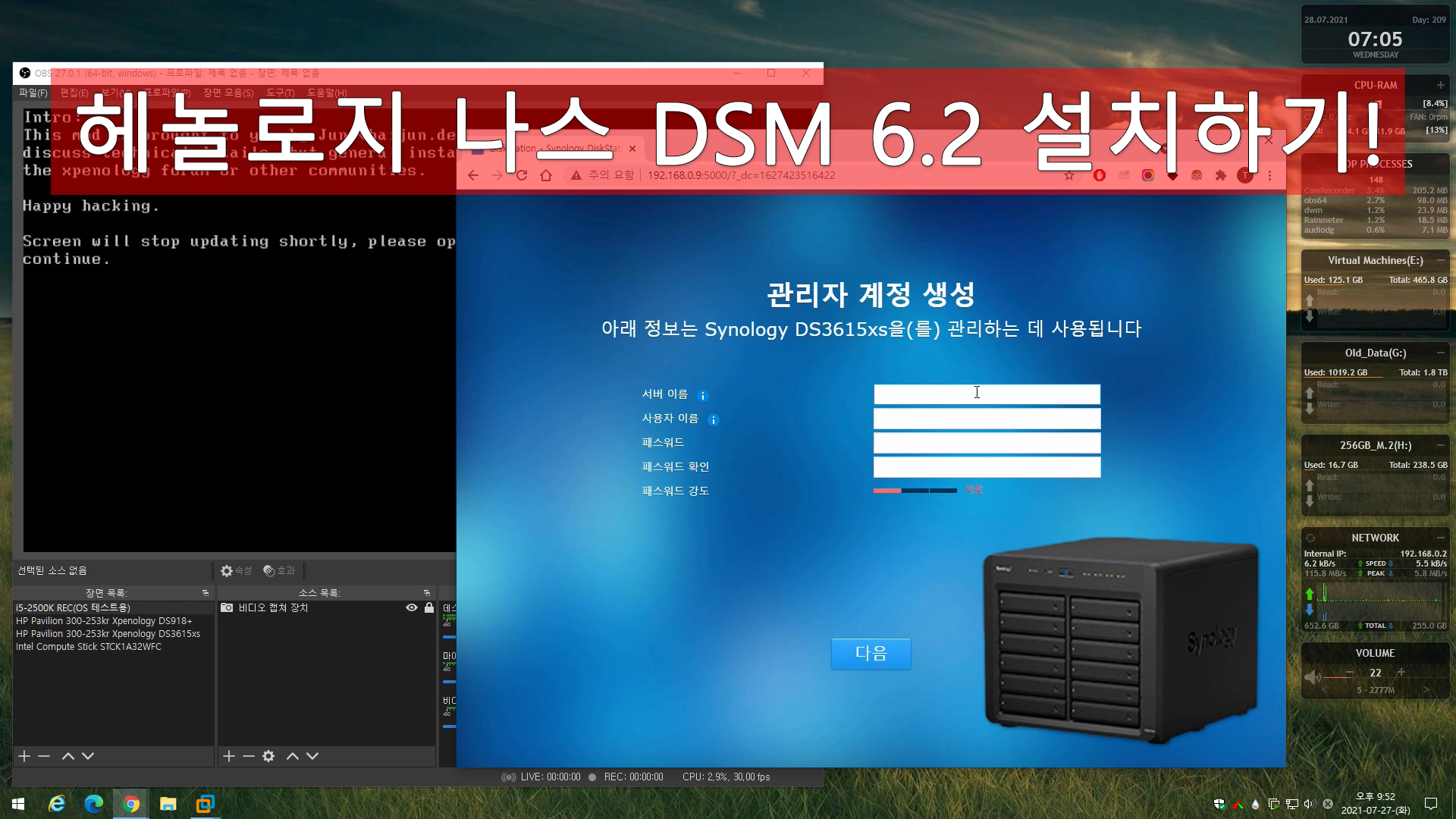Toggle lock on video capture device source
1456x819 pixels.
click(429, 607)
